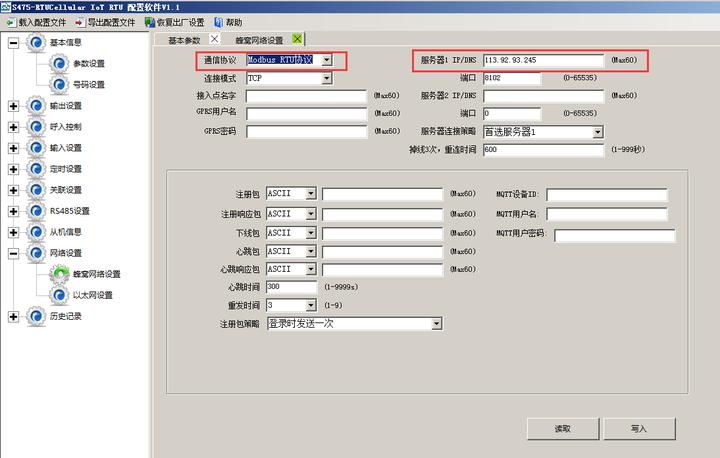This screenshot has height=458, width=720.
Task: Expand the 输入设置 tree node
Action: pyautogui.click(x=13, y=148)
